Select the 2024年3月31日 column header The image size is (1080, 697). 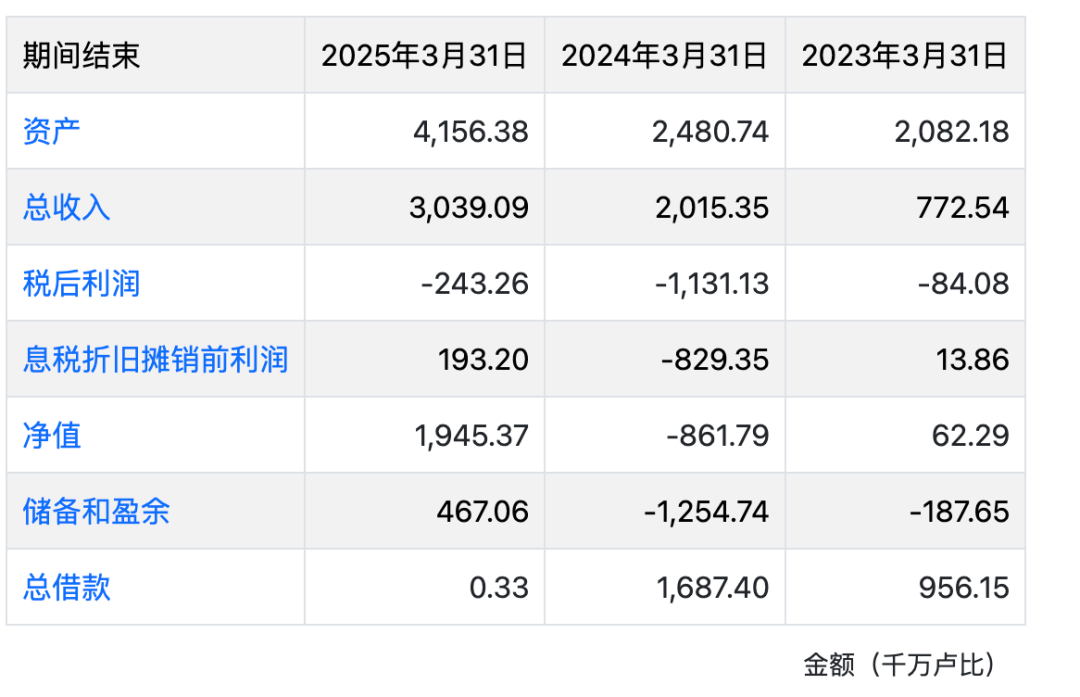[x=664, y=56]
